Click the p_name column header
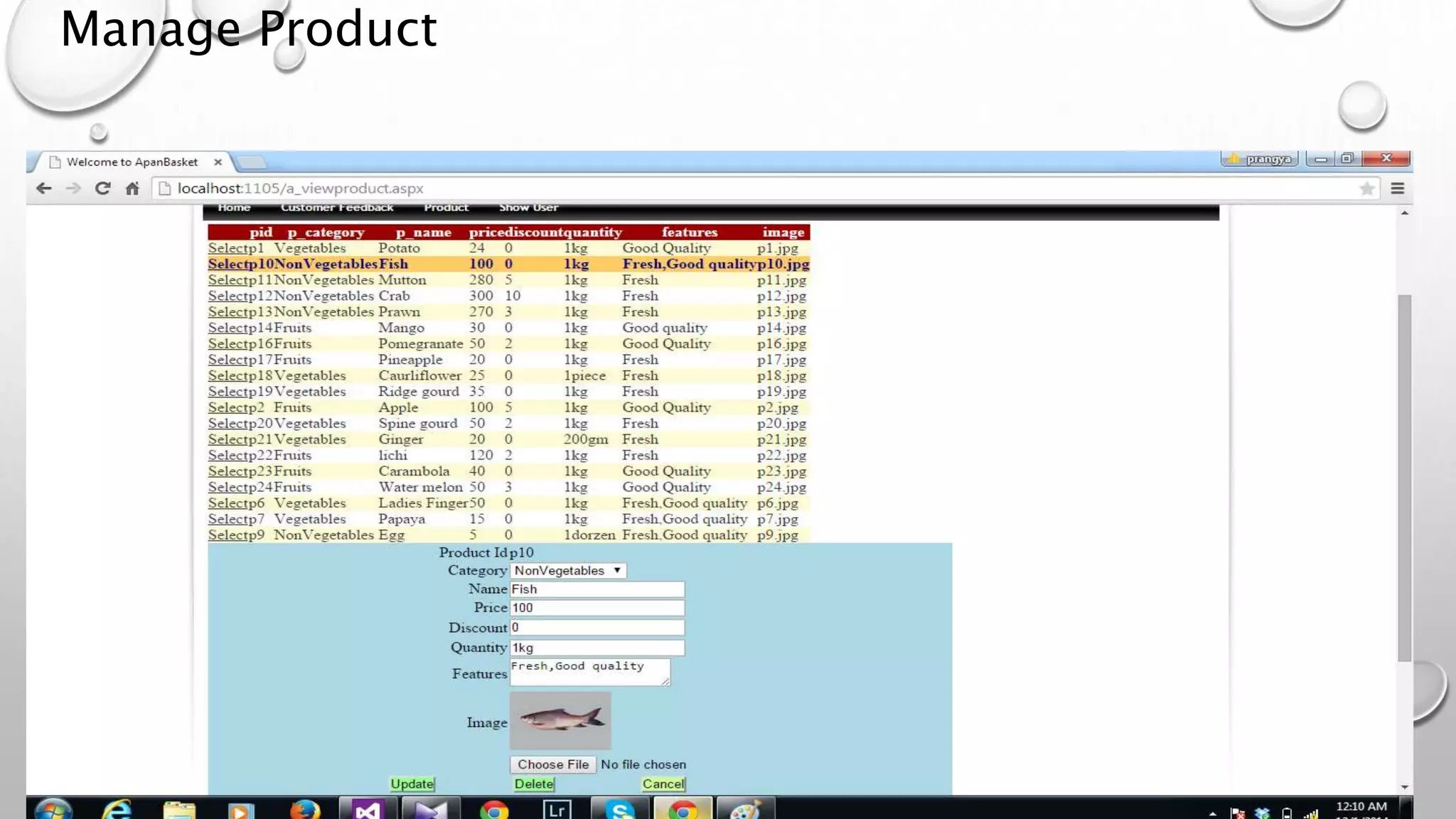The width and height of the screenshot is (1456, 819). point(424,232)
